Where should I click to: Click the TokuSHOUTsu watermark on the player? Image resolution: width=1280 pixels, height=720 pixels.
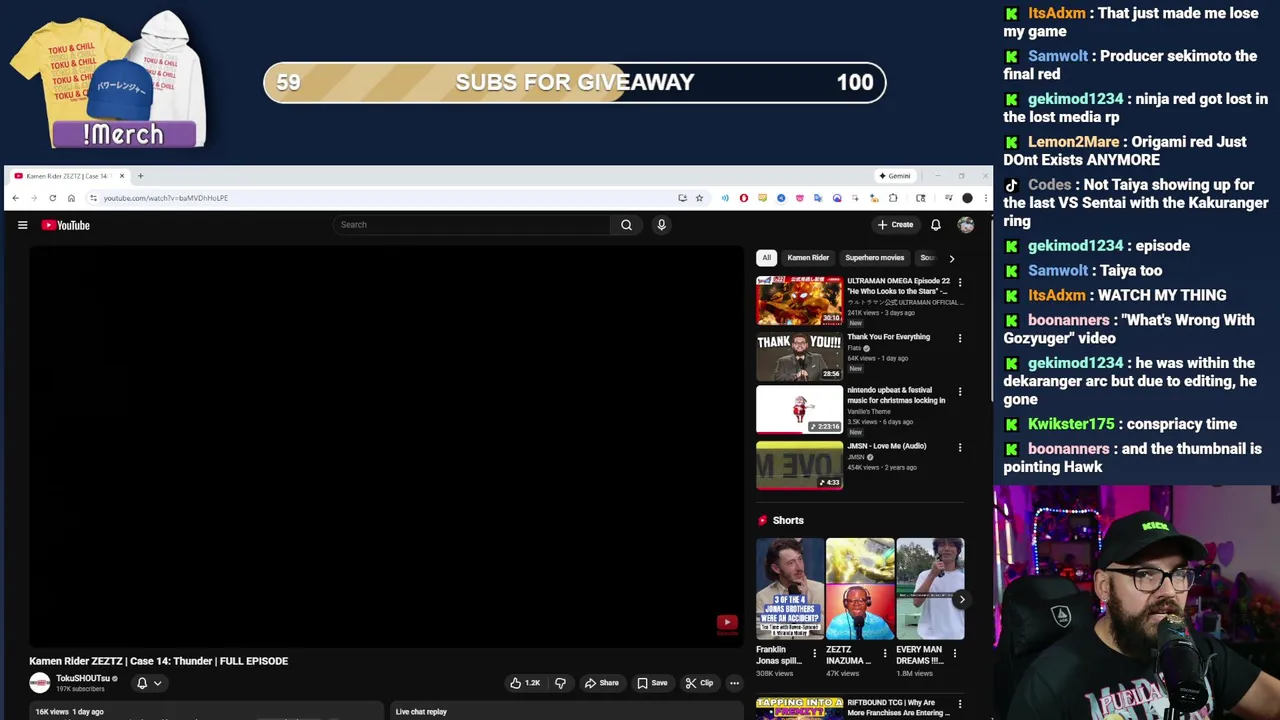[x=727, y=624]
